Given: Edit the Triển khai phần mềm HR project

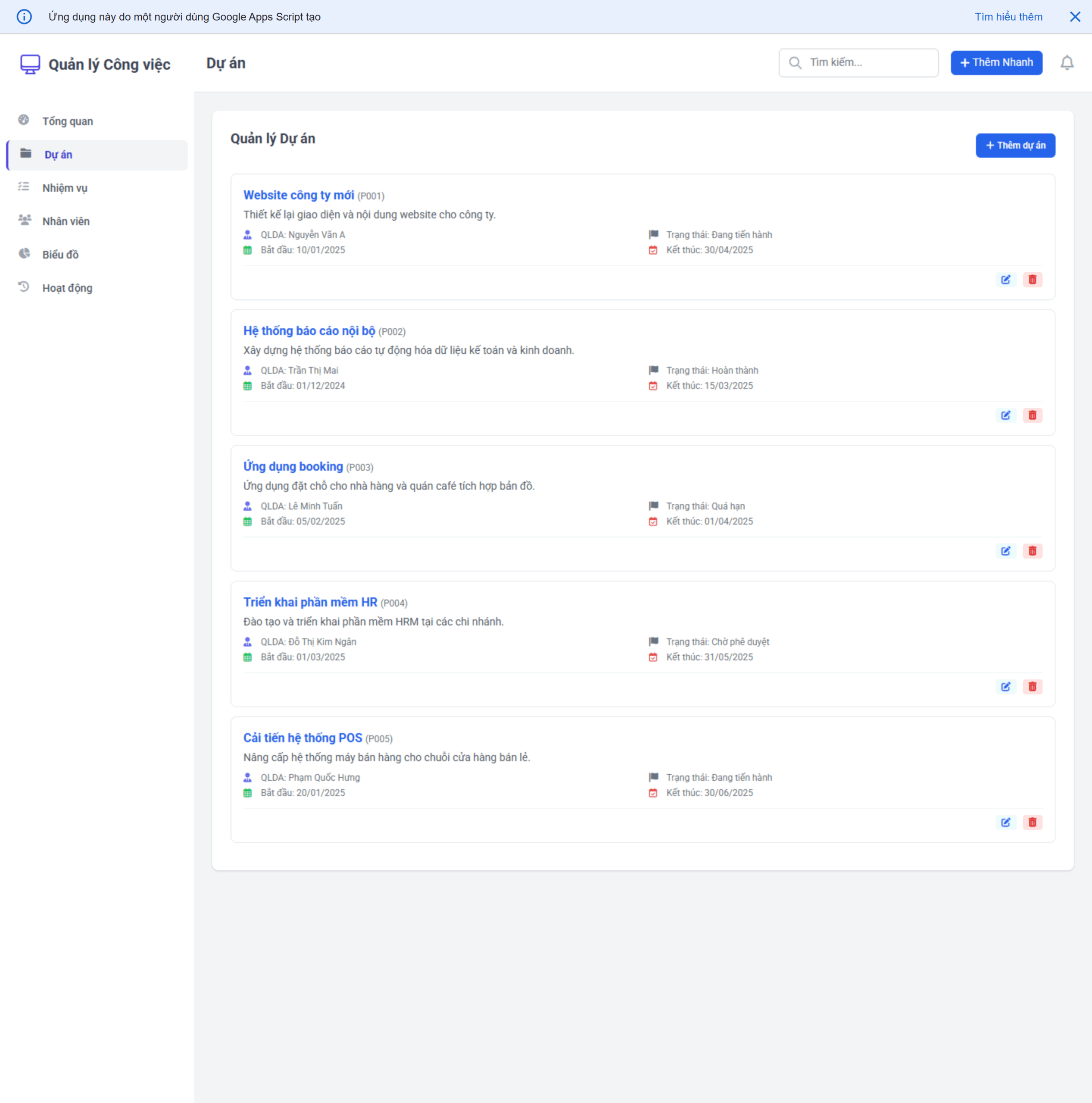Looking at the screenshot, I should [x=1006, y=686].
